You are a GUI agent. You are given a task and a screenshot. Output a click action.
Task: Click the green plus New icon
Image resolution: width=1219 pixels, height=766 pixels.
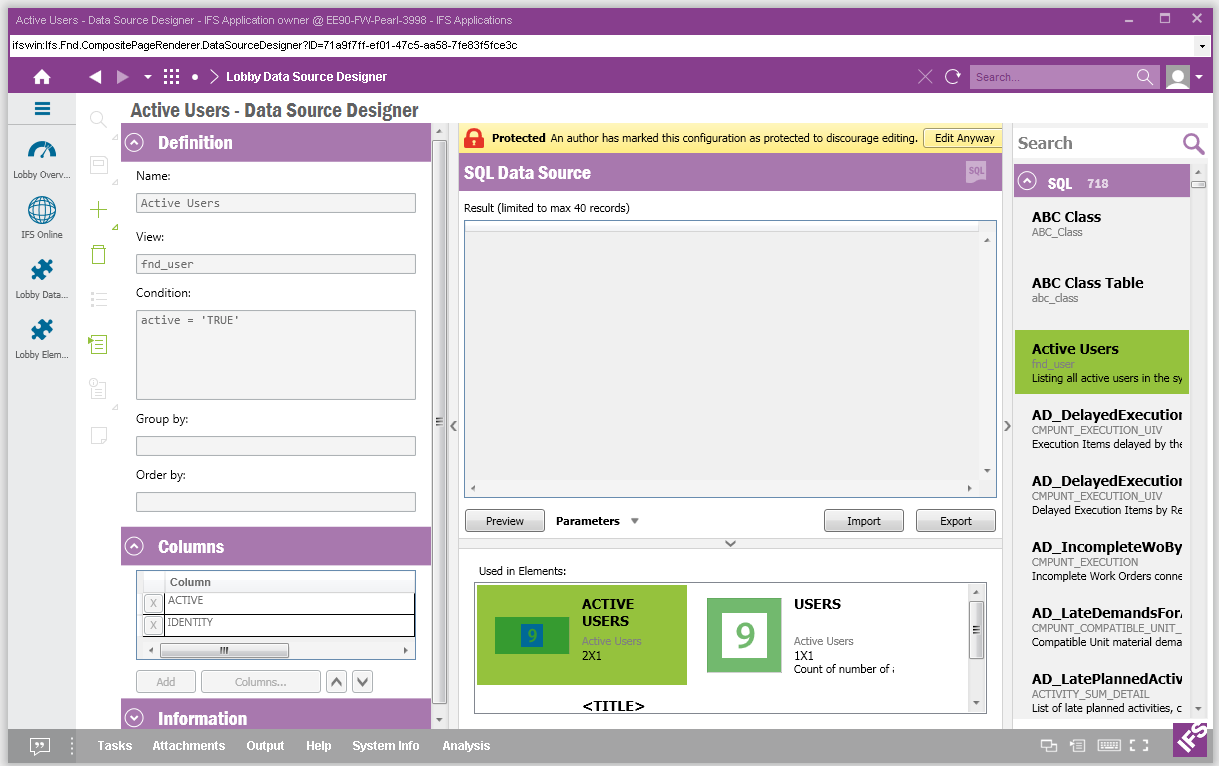(x=98, y=209)
